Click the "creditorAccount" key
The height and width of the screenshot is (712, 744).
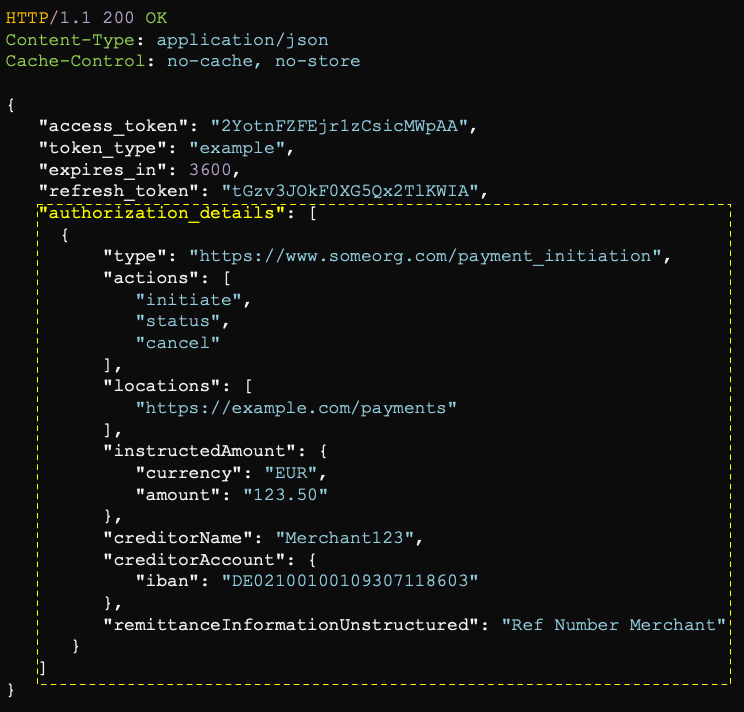(x=194, y=560)
